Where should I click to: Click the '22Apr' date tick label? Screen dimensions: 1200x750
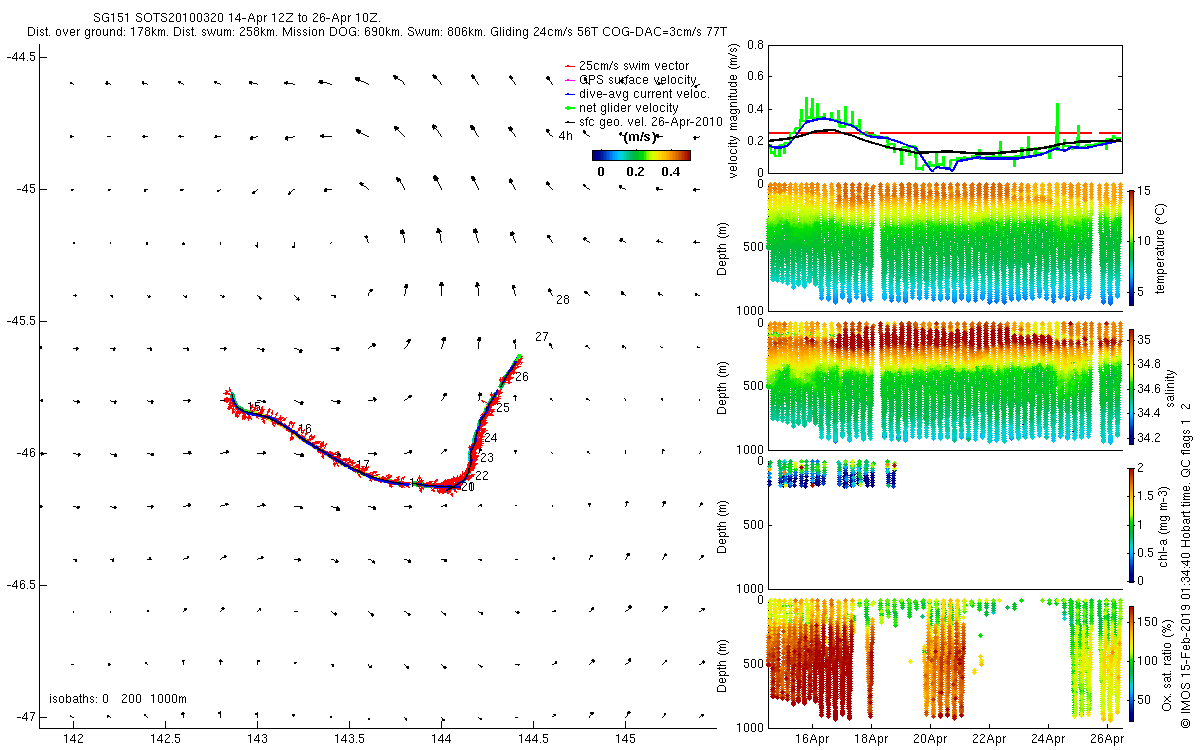pos(989,739)
